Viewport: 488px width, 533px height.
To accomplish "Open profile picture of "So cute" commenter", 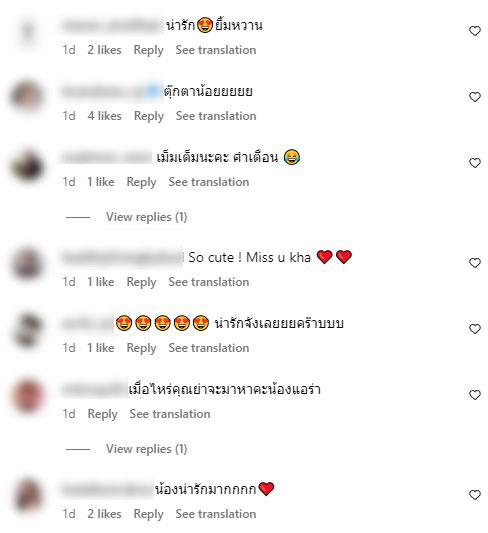I will [27, 264].
